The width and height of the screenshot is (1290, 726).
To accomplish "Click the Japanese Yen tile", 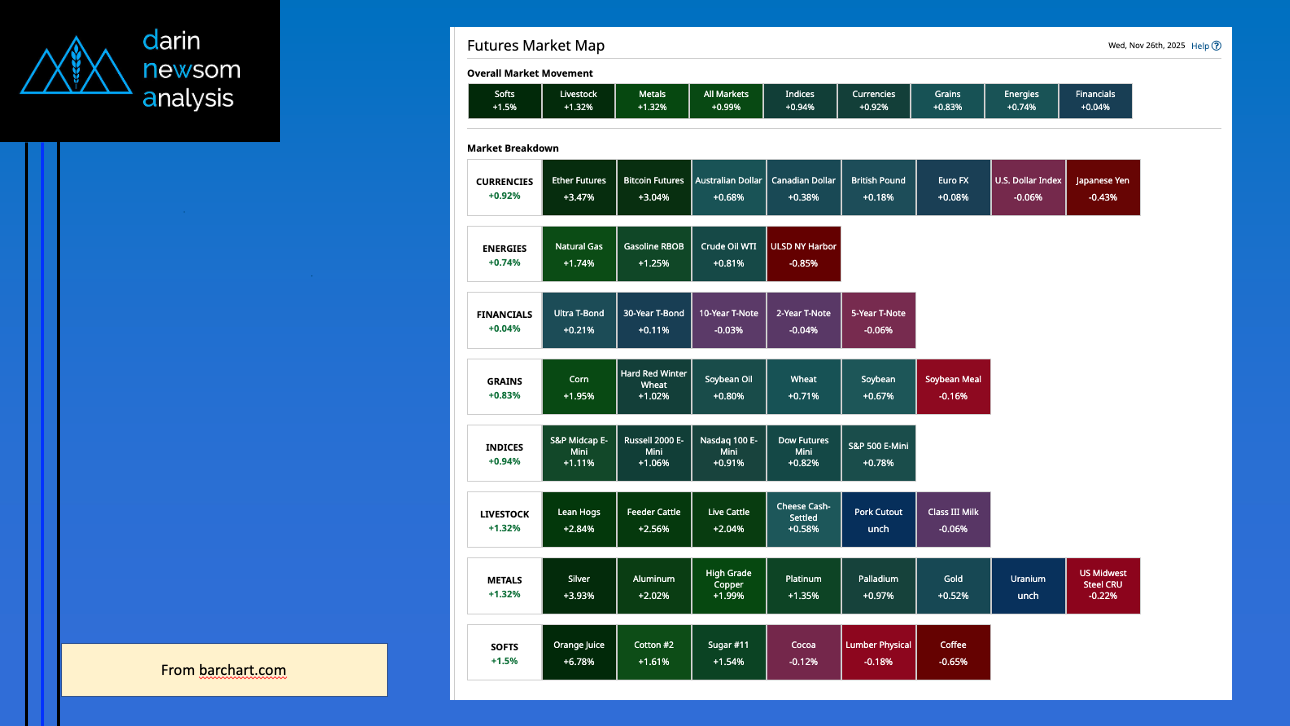I will (x=1103, y=188).
